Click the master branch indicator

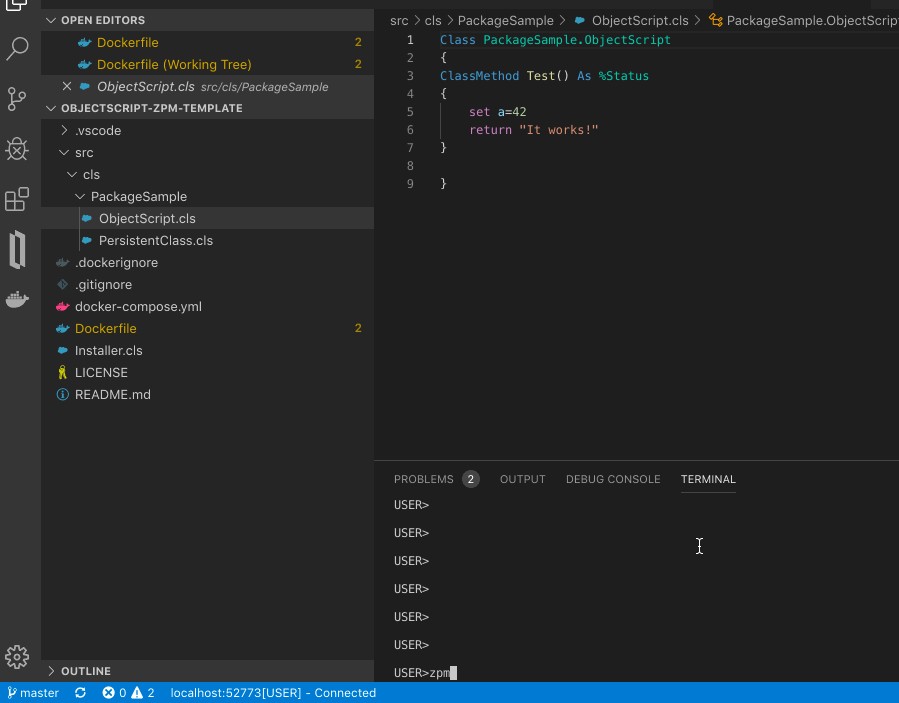[x=33, y=693]
